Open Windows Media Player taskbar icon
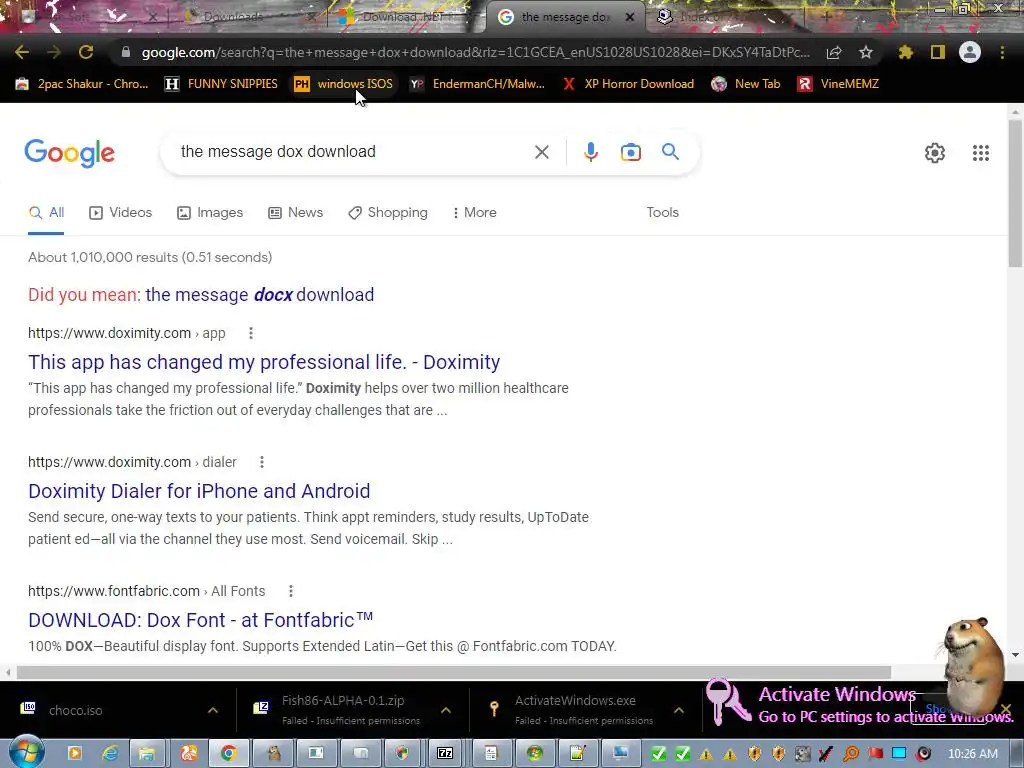This screenshot has height=768, width=1024. click(74, 754)
